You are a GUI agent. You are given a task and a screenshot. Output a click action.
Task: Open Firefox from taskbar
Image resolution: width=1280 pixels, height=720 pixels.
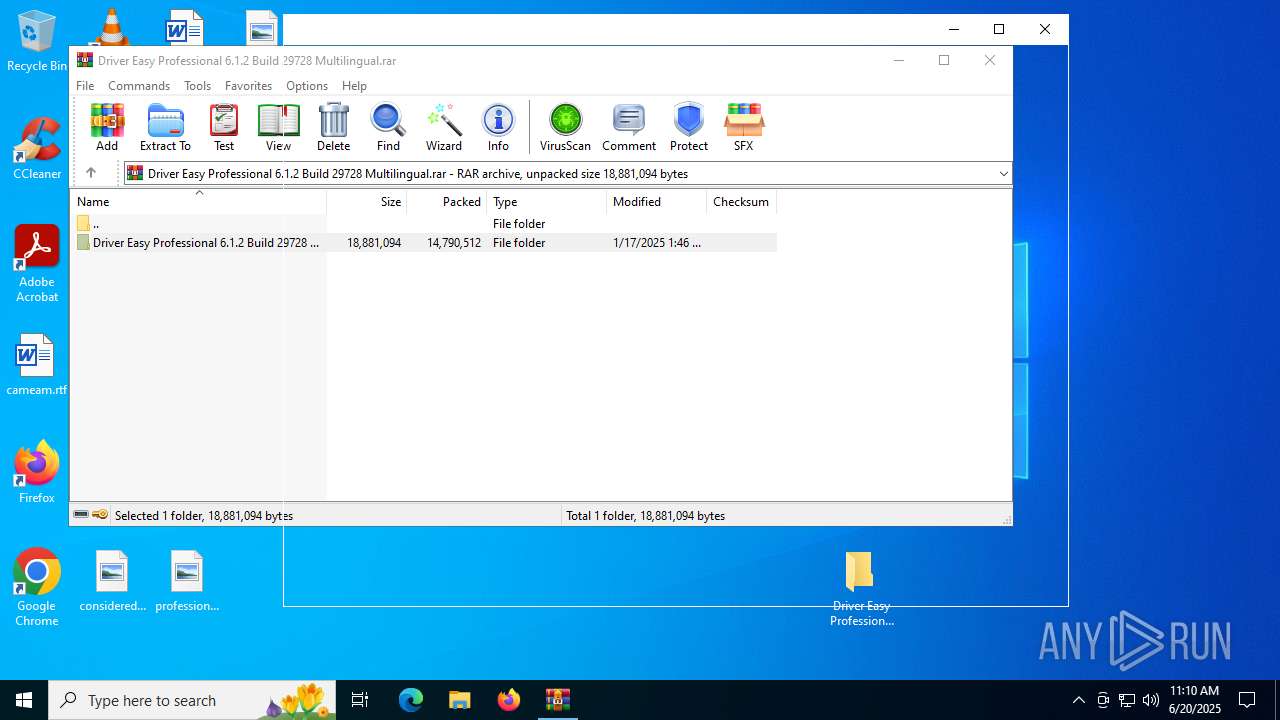pos(508,700)
